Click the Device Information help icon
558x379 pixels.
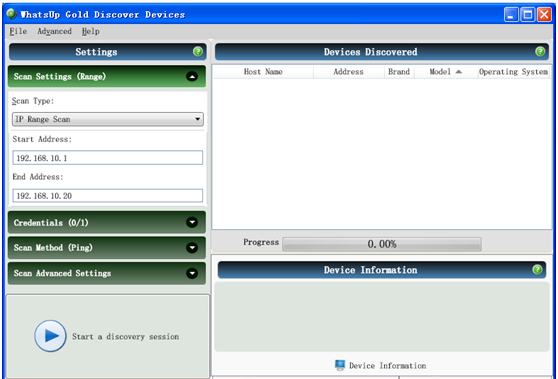click(x=537, y=270)
